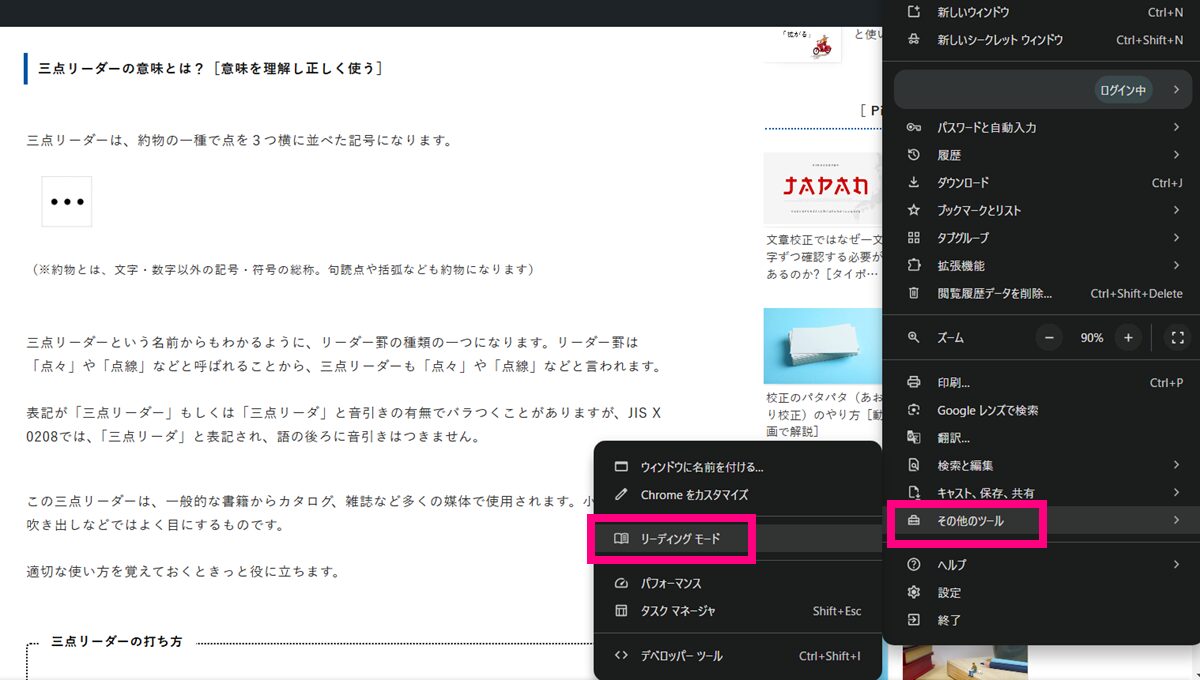Image resolution: width=1200 pixels, height=680 pixels.
Task: Click the デベロッパー ツール code icon
Action: [621, 656]
